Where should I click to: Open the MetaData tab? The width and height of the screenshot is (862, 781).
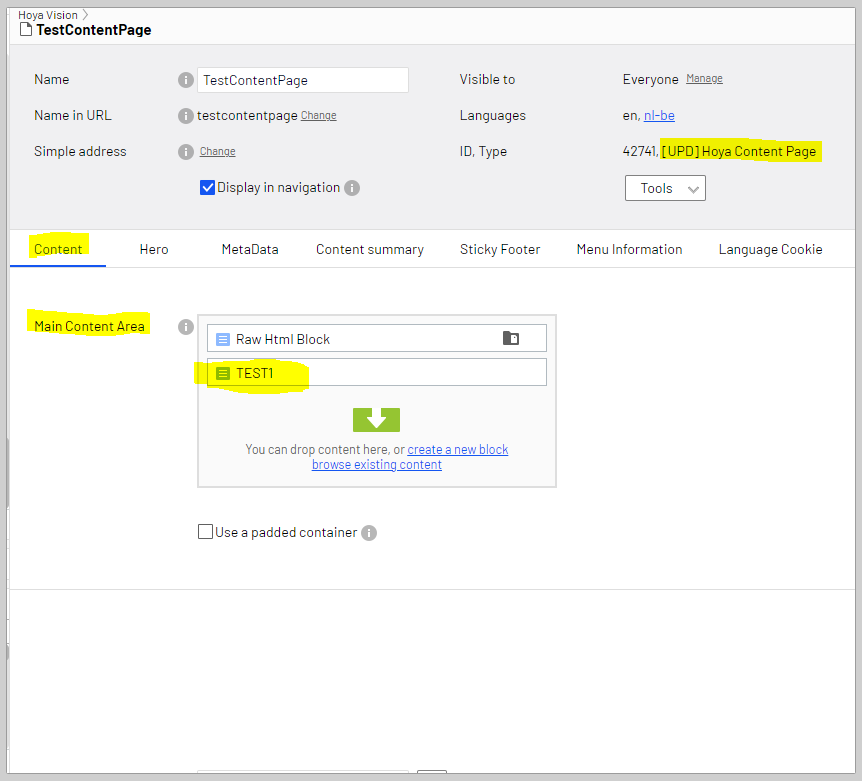pos(250,249)
